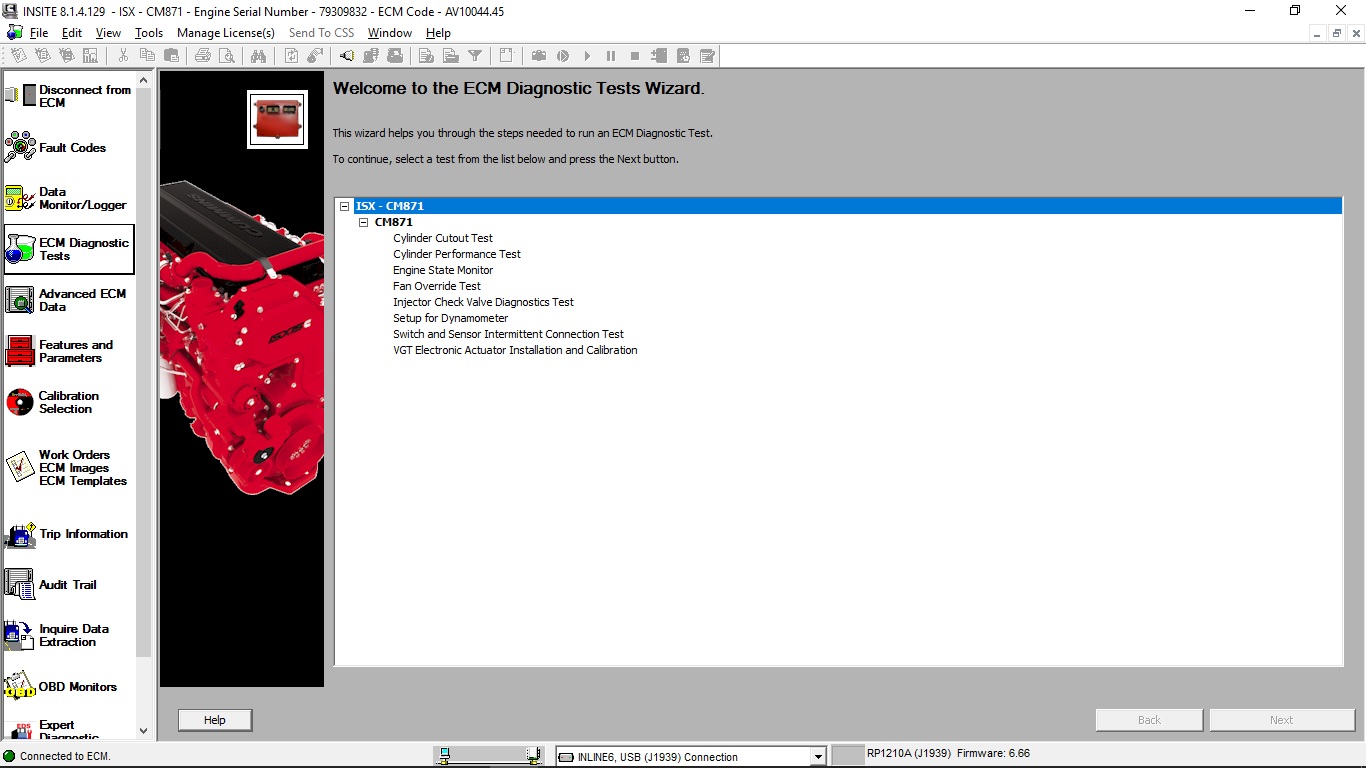Viewport: 1366px width, 768px height.
Task: Click the ECM module thumbnail image
Action: (278, 119)
